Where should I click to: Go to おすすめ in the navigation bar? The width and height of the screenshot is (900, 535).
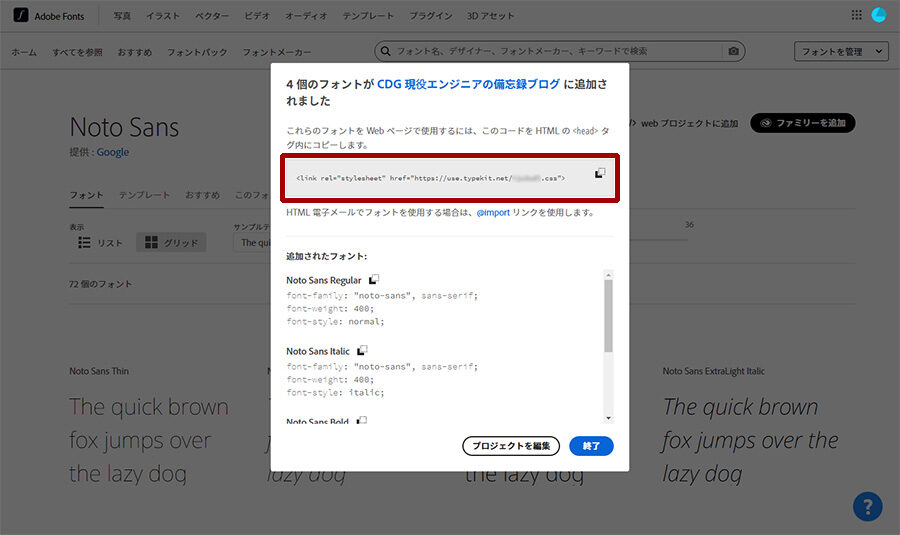135,52
